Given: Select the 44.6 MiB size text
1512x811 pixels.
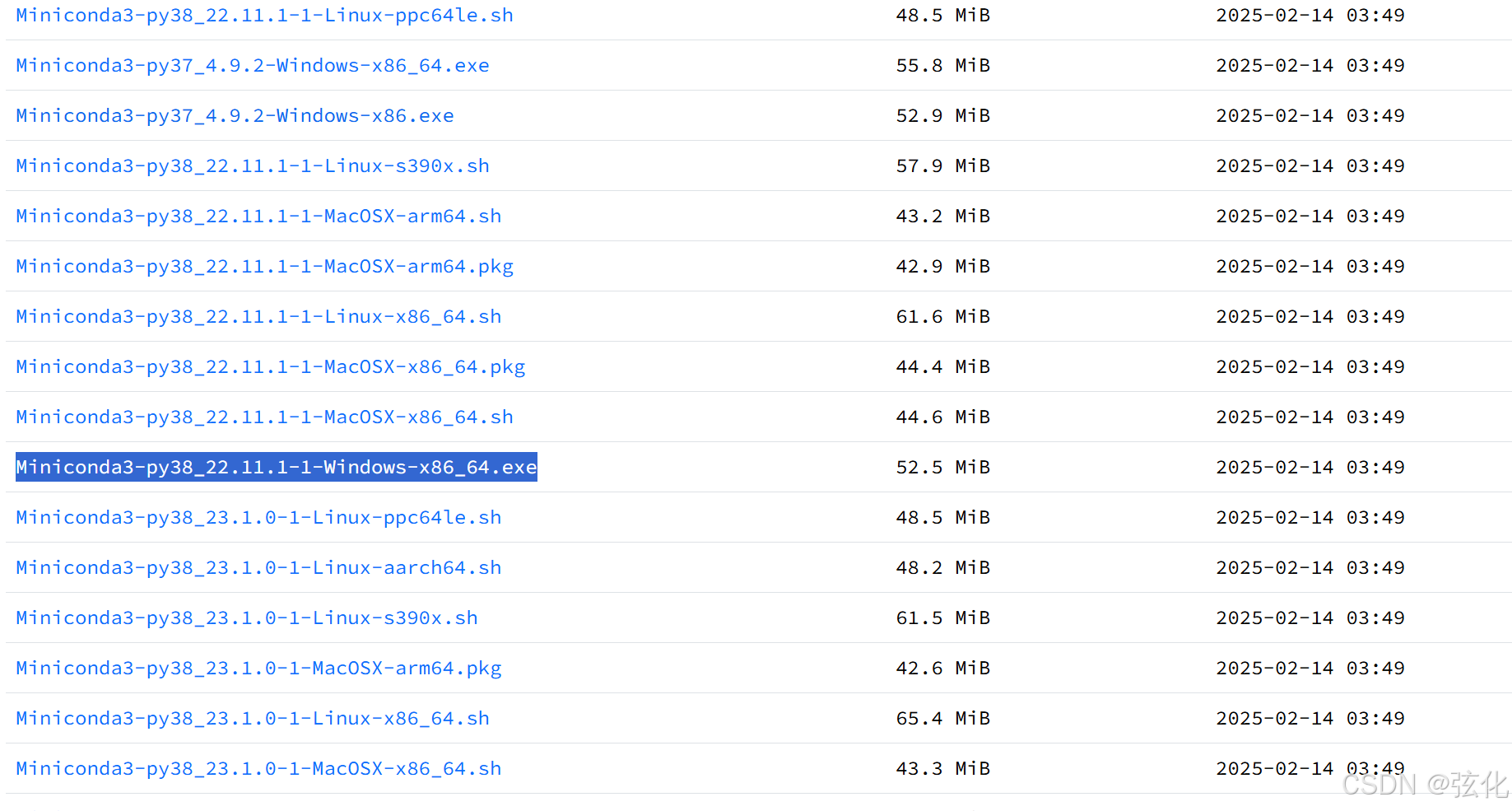Looking at the screenshot, I should (x=943, y=417).
